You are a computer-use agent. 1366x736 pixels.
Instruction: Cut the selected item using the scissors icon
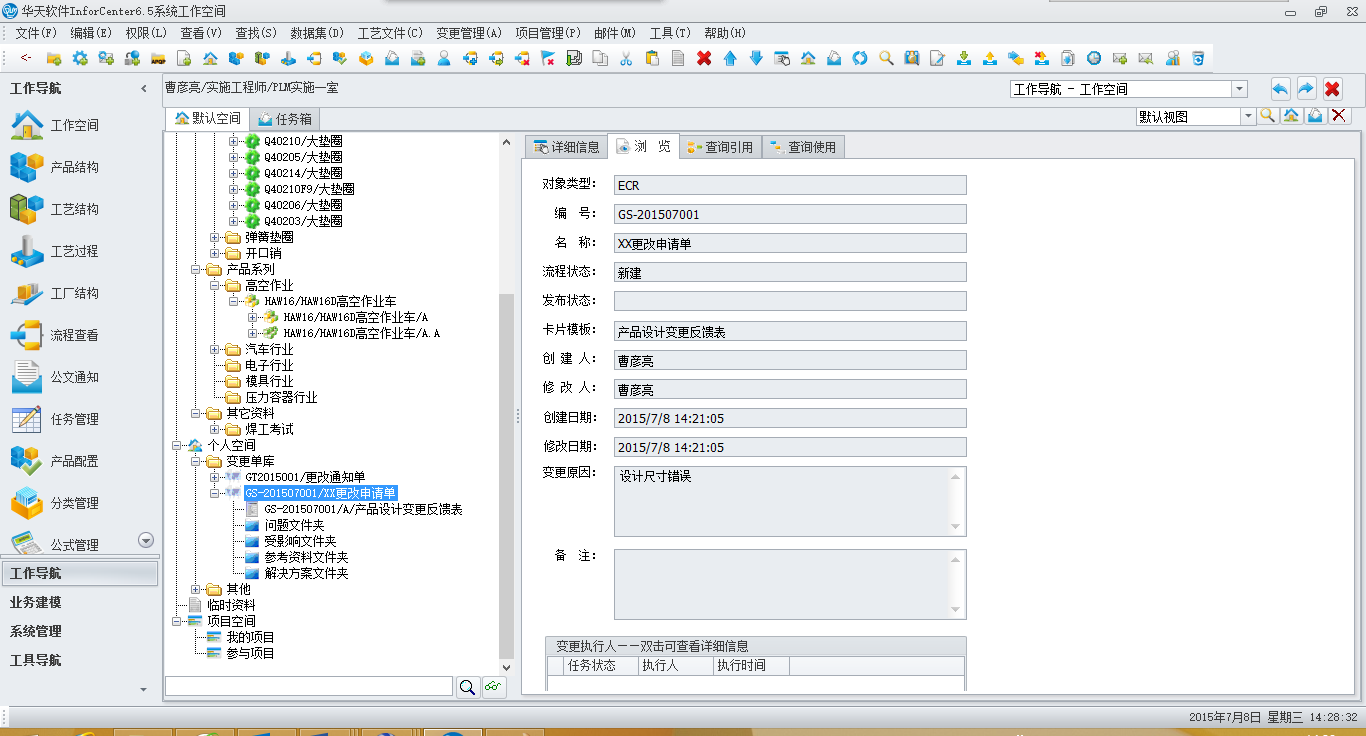tap(625, 59)
